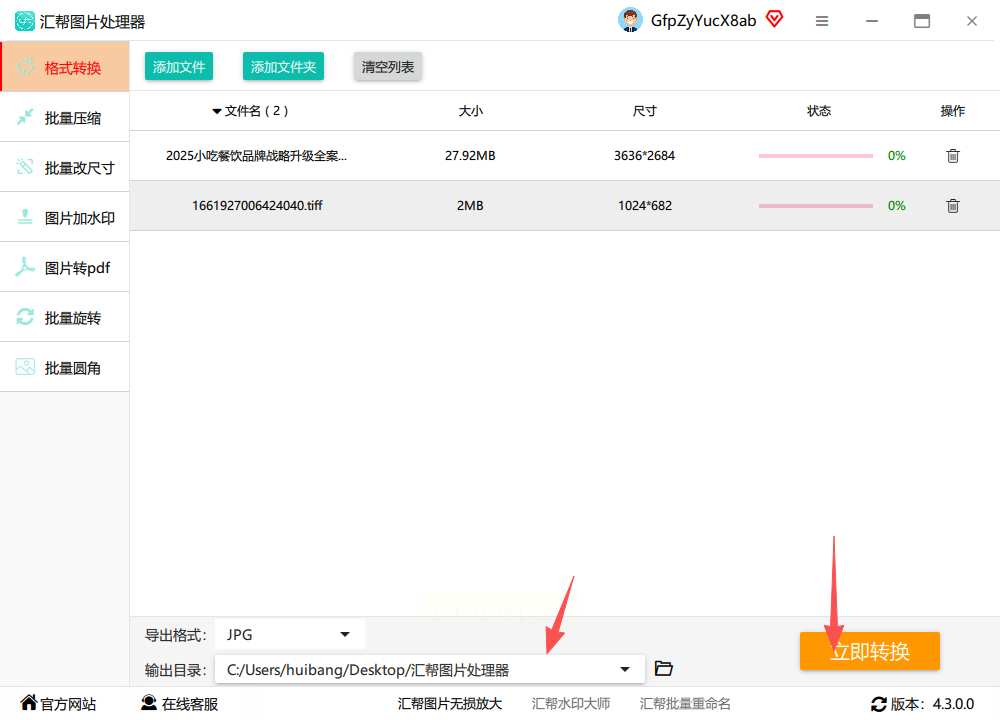Open output folder browse icon
This screenshot has width=1000, height=720.
click(x=664, y=668)
